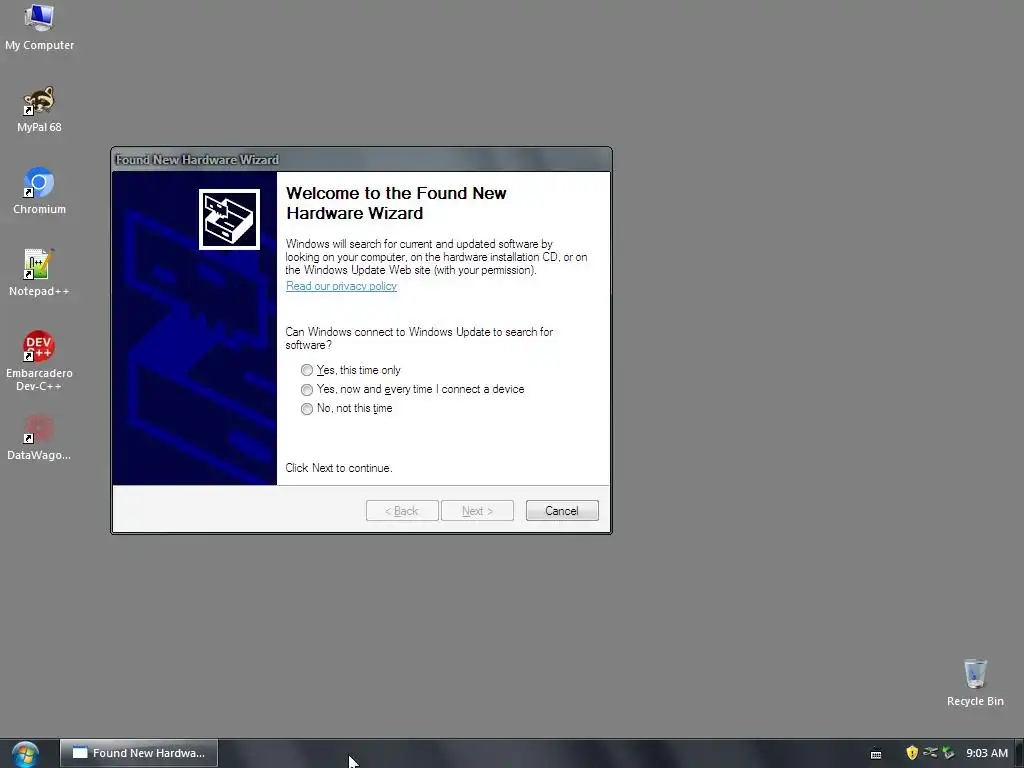This screenshot has width=1024, height=768.
Task: Activate Found New Hardwa... taskbar button
Action: click(x=139, y=753)
